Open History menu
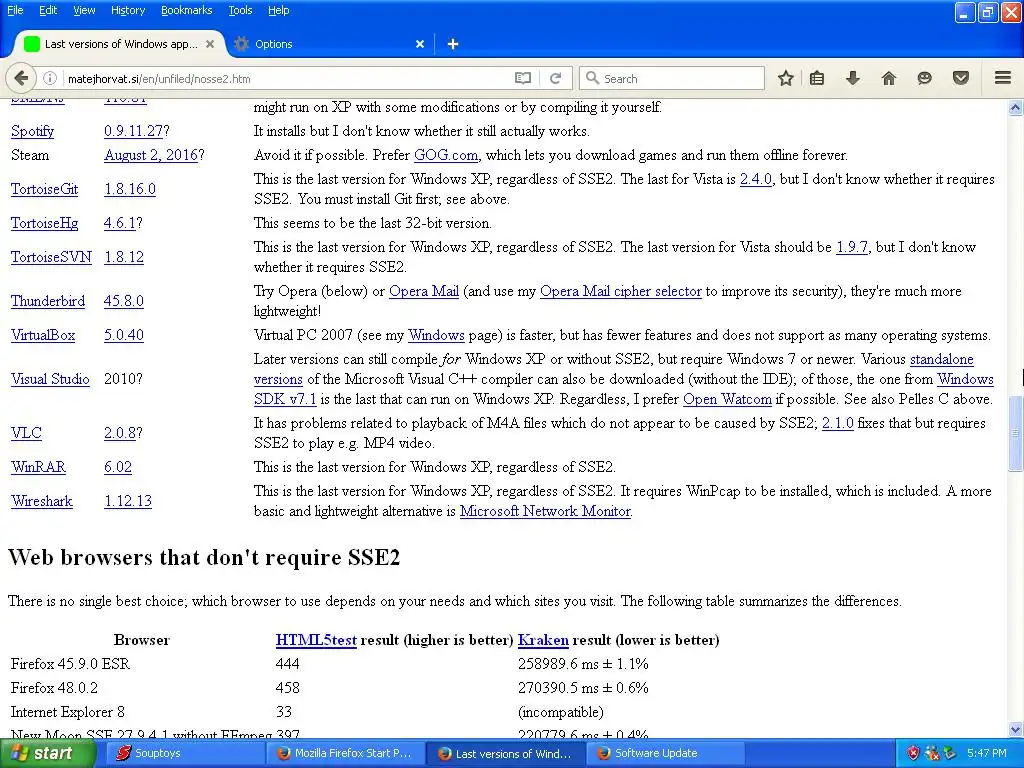Screen dimensions: 1024x768 [128, 10]
